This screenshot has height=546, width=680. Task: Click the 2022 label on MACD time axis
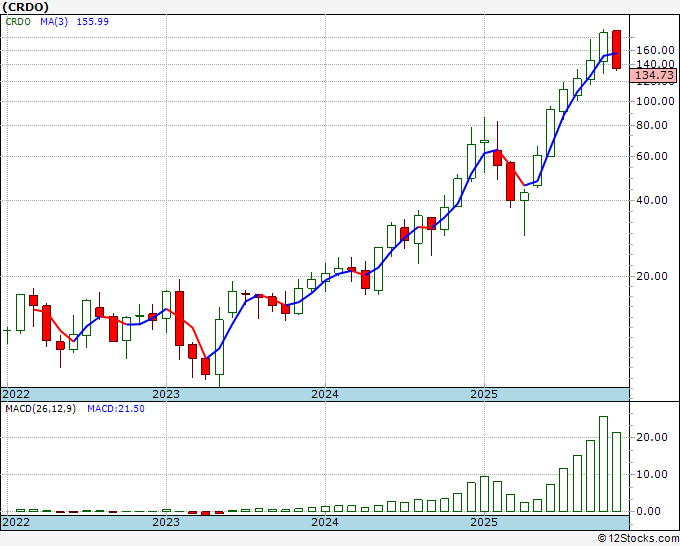[16, 522]
